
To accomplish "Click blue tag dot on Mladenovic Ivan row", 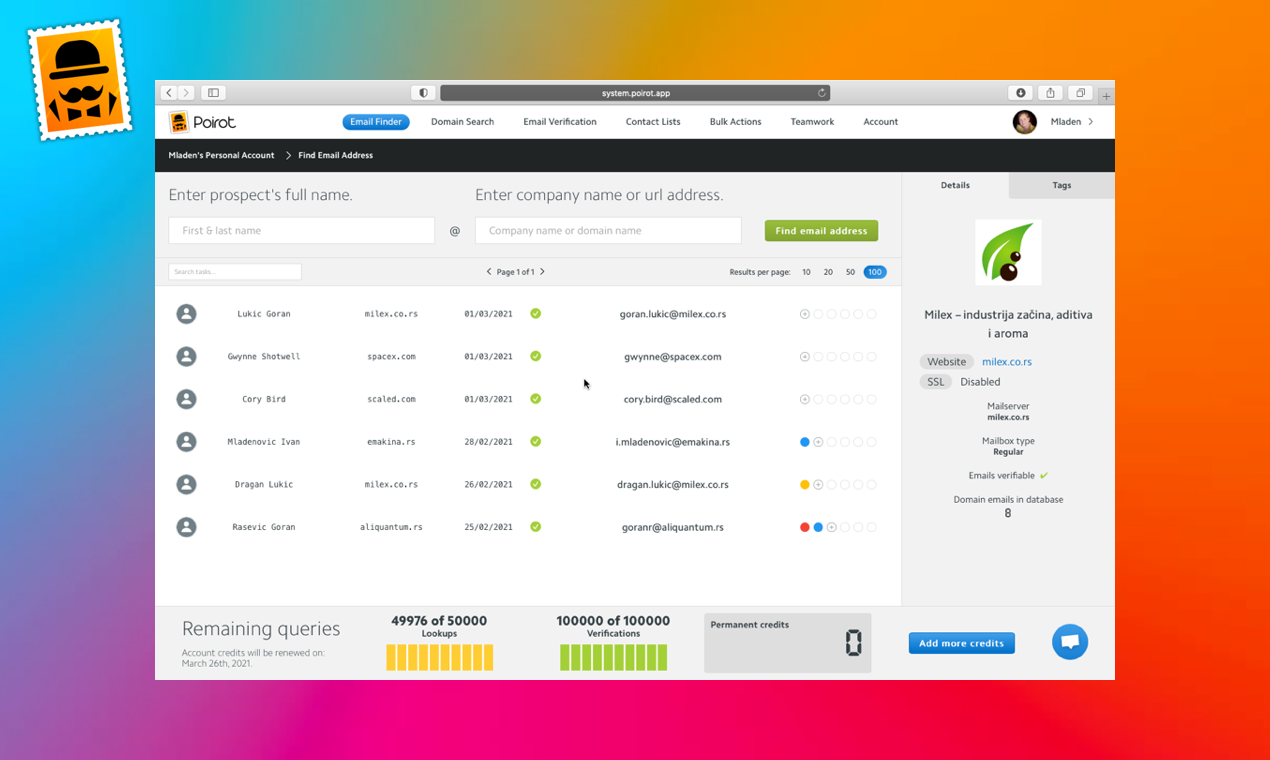I will 805,442.
